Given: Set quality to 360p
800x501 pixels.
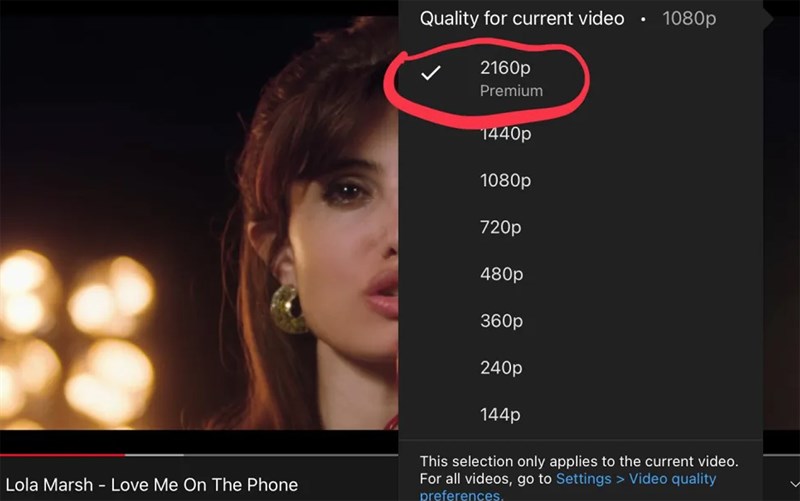Looking at the screenshot, I should [500, 321].
